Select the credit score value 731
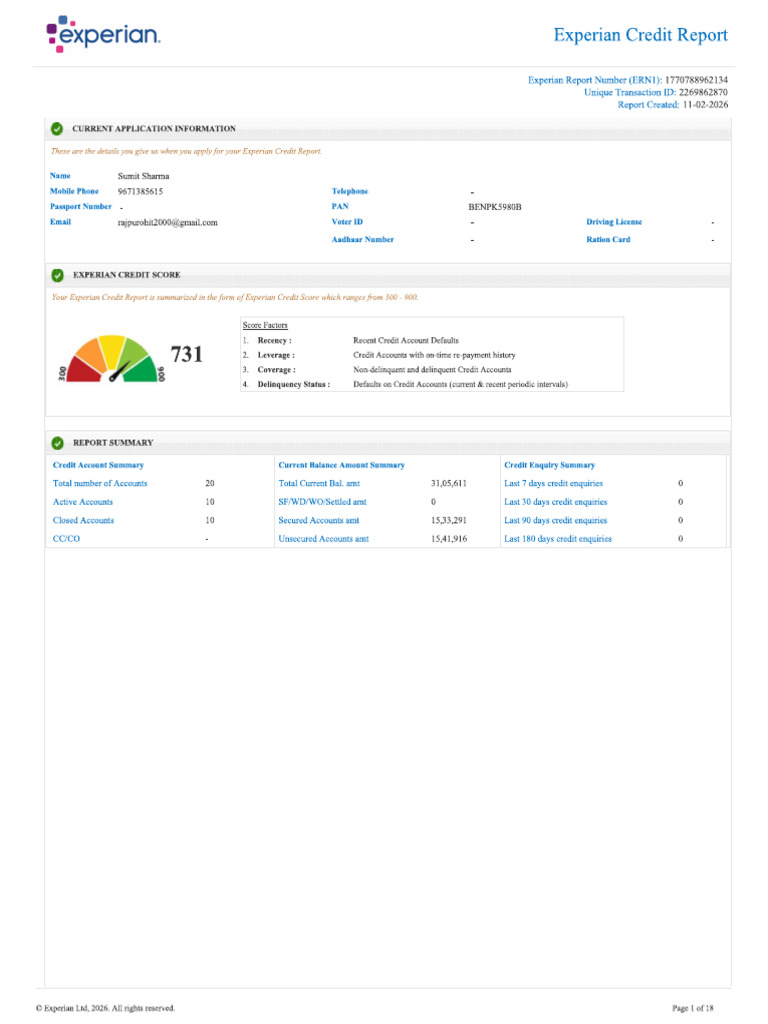768x1024 pixels. pyautogui.click(x=187, y=355)
